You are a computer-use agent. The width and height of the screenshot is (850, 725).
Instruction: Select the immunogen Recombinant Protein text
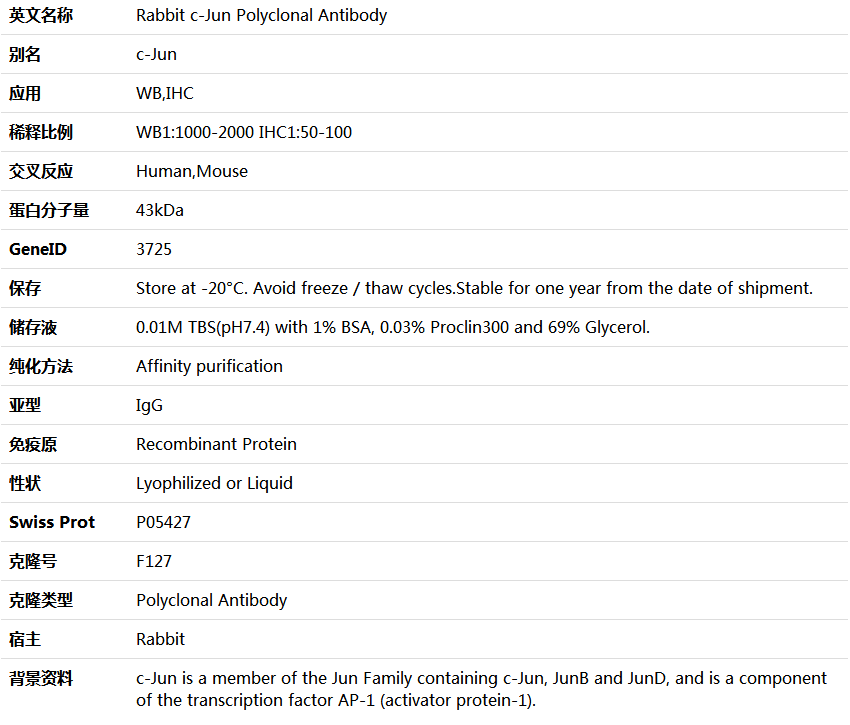coord(216,445)
